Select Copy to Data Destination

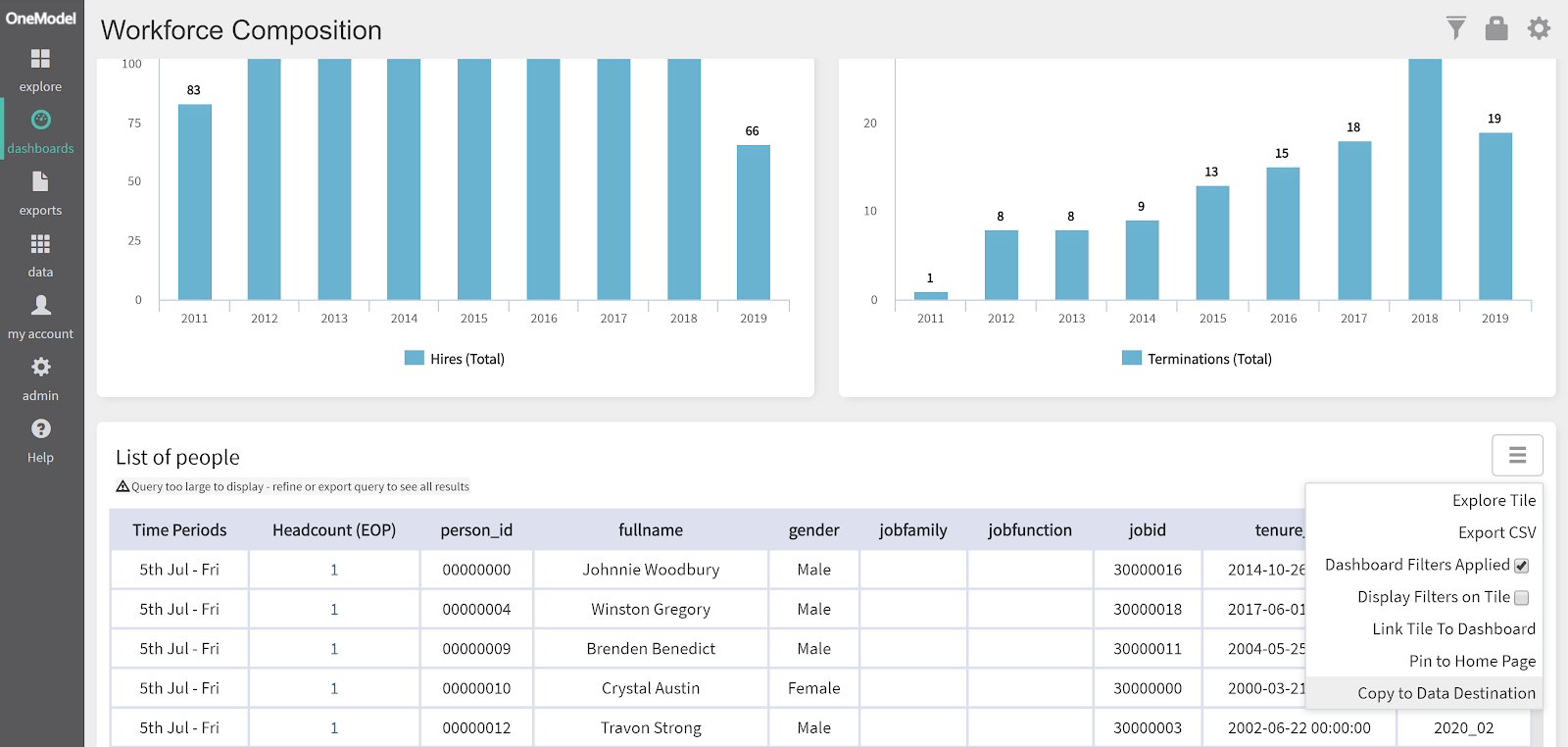click(1446, 693)
